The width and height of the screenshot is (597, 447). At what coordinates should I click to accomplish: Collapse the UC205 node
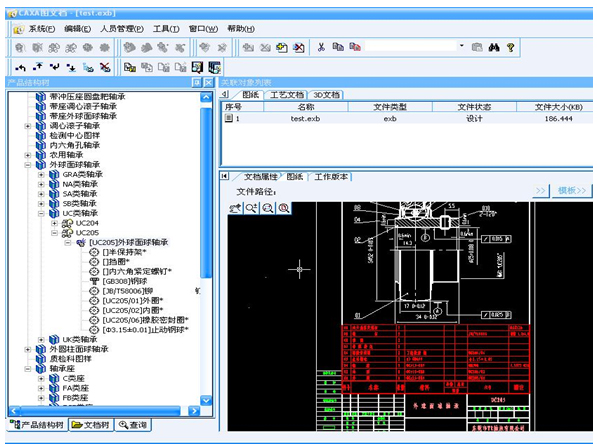54,233
